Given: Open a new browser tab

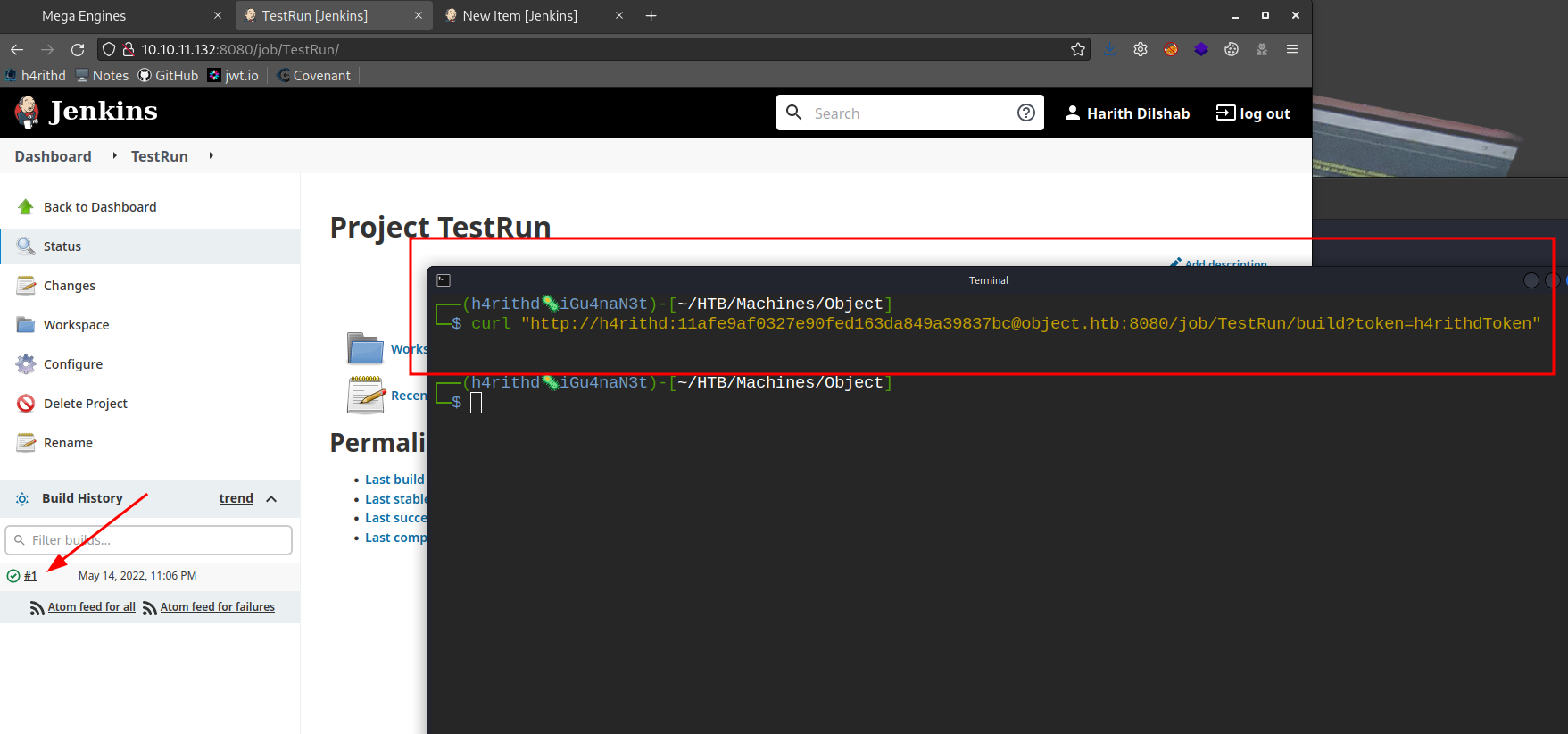Looking at the screenshot, I should [651, 16].
